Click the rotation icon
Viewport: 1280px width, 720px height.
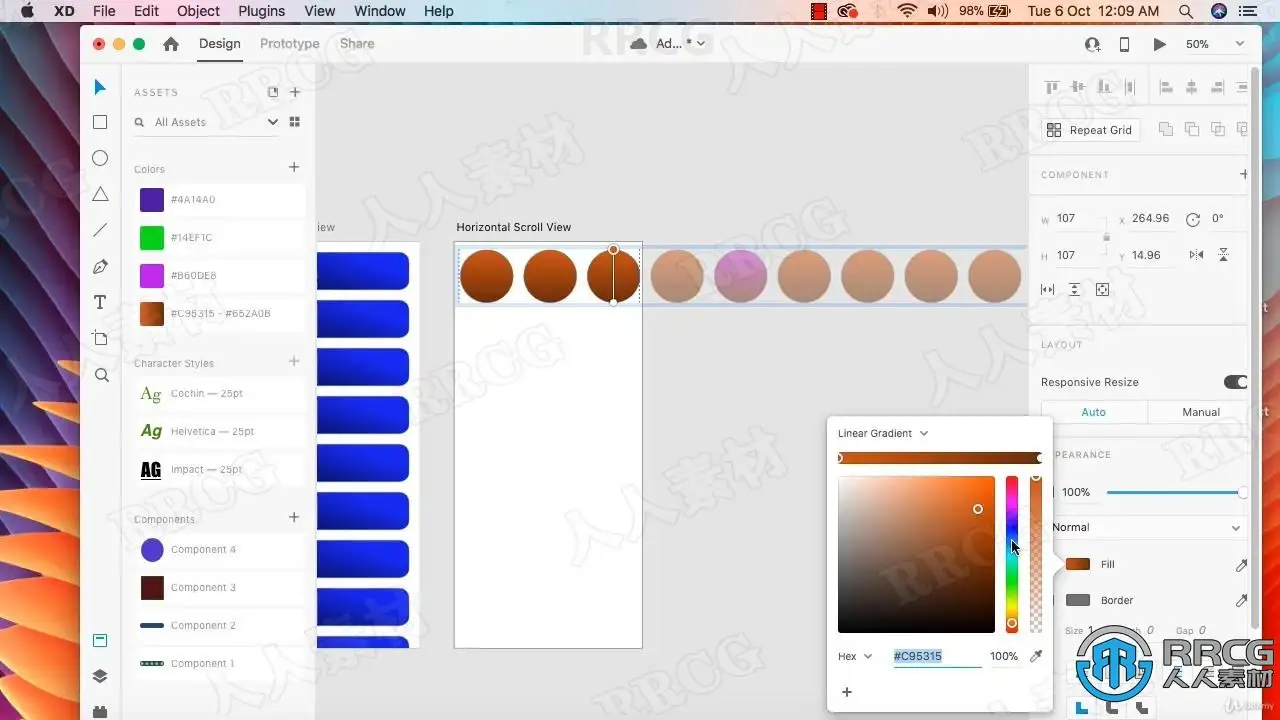1192,219
